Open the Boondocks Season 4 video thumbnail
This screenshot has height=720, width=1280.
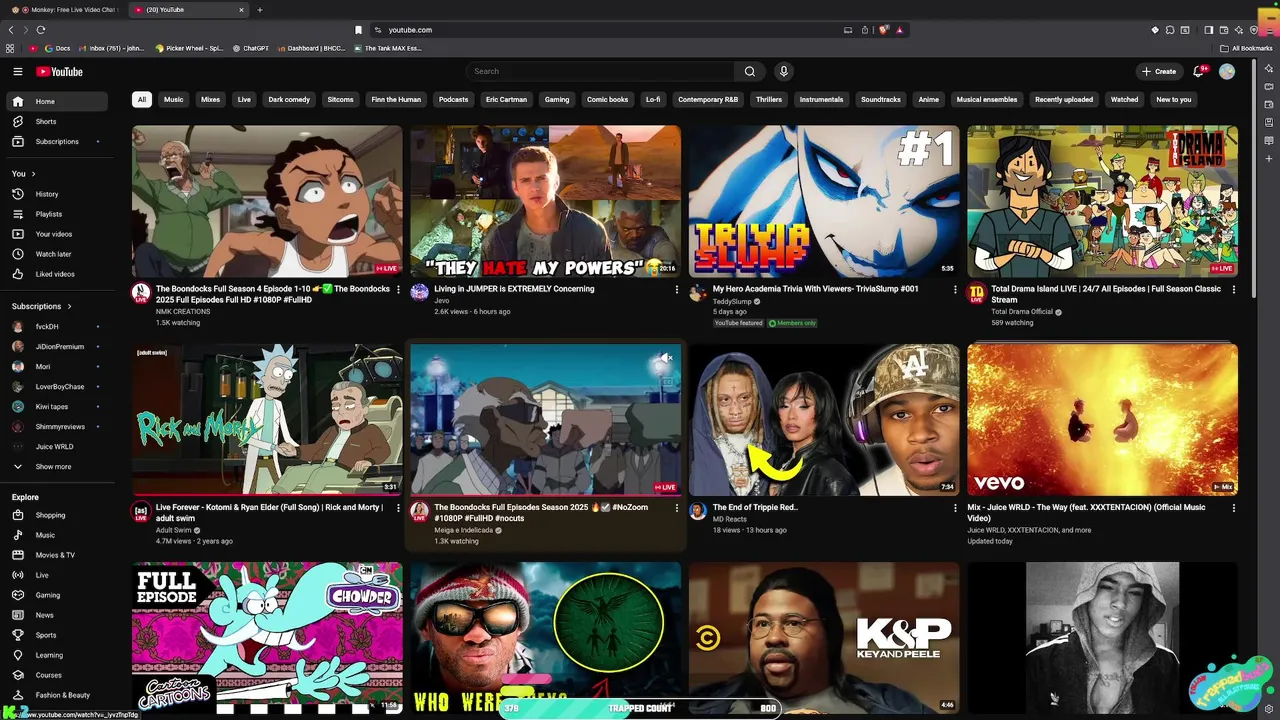[267, 201]
